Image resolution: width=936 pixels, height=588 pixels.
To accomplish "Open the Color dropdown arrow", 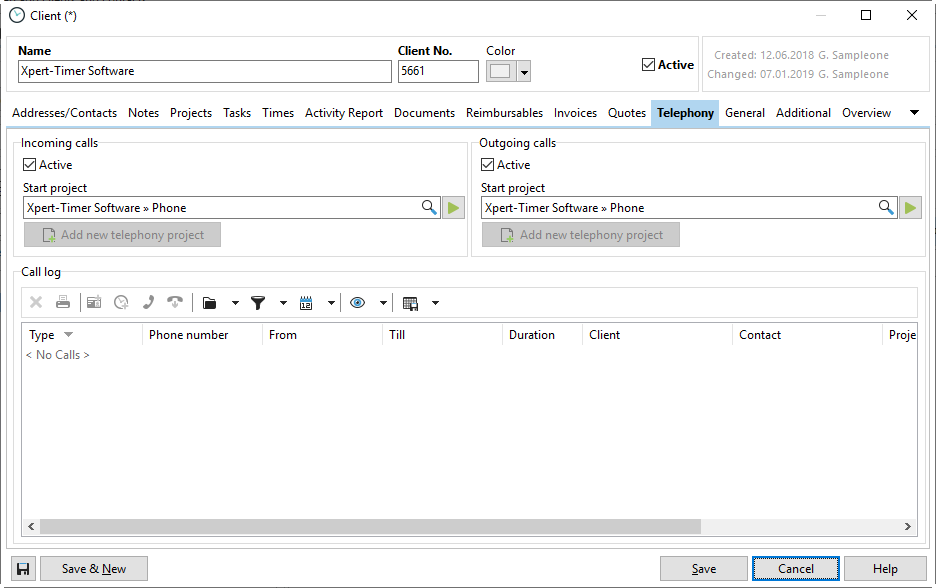I will [x=524, y=72].
